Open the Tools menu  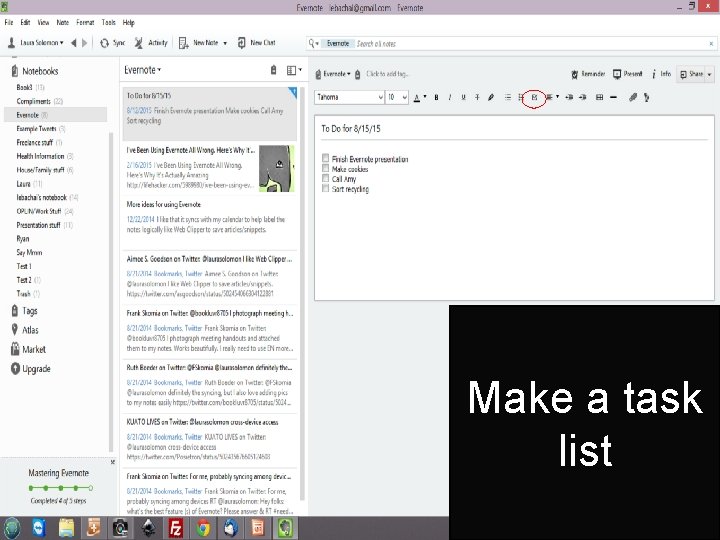point(108,22)
